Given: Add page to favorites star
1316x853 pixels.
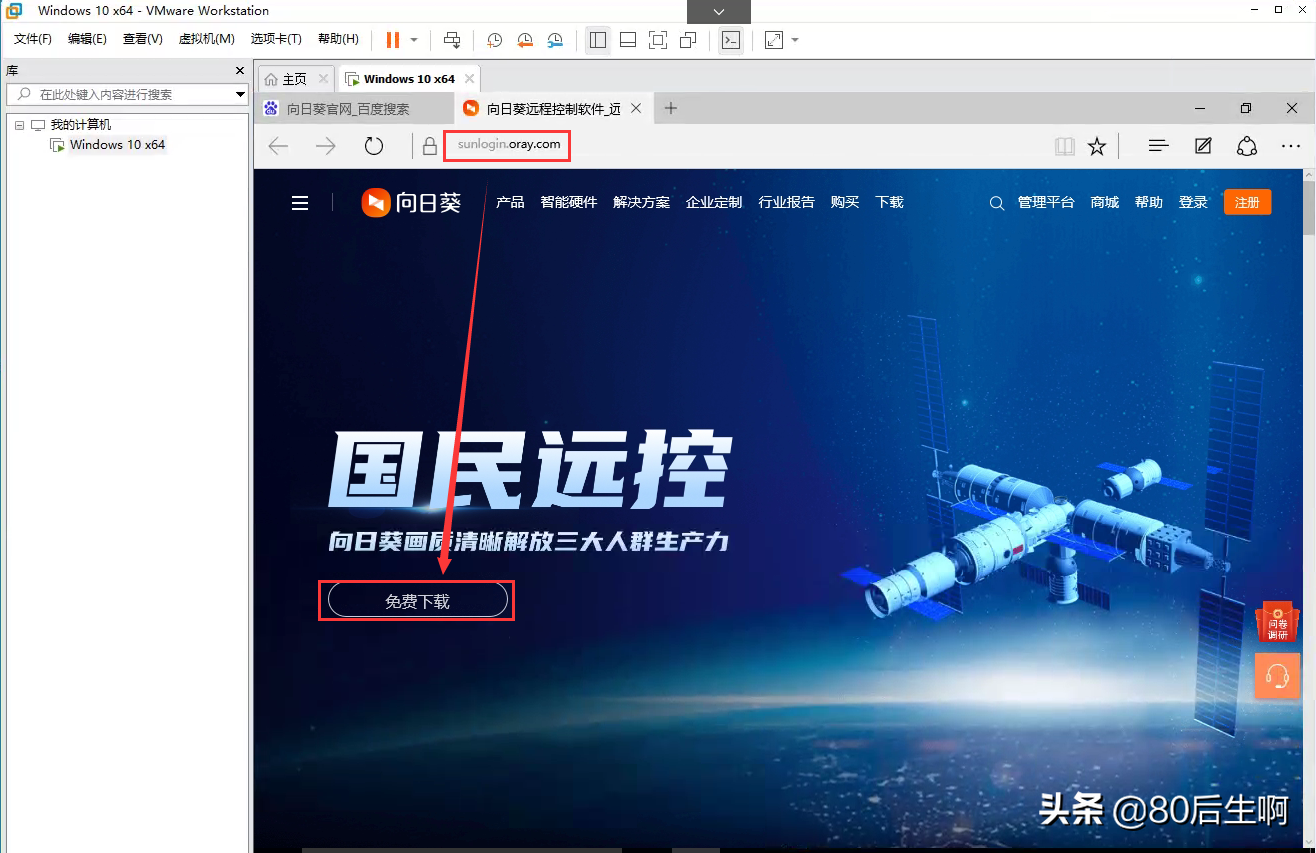Looking at the screenshot, I should pos(1097,146).
